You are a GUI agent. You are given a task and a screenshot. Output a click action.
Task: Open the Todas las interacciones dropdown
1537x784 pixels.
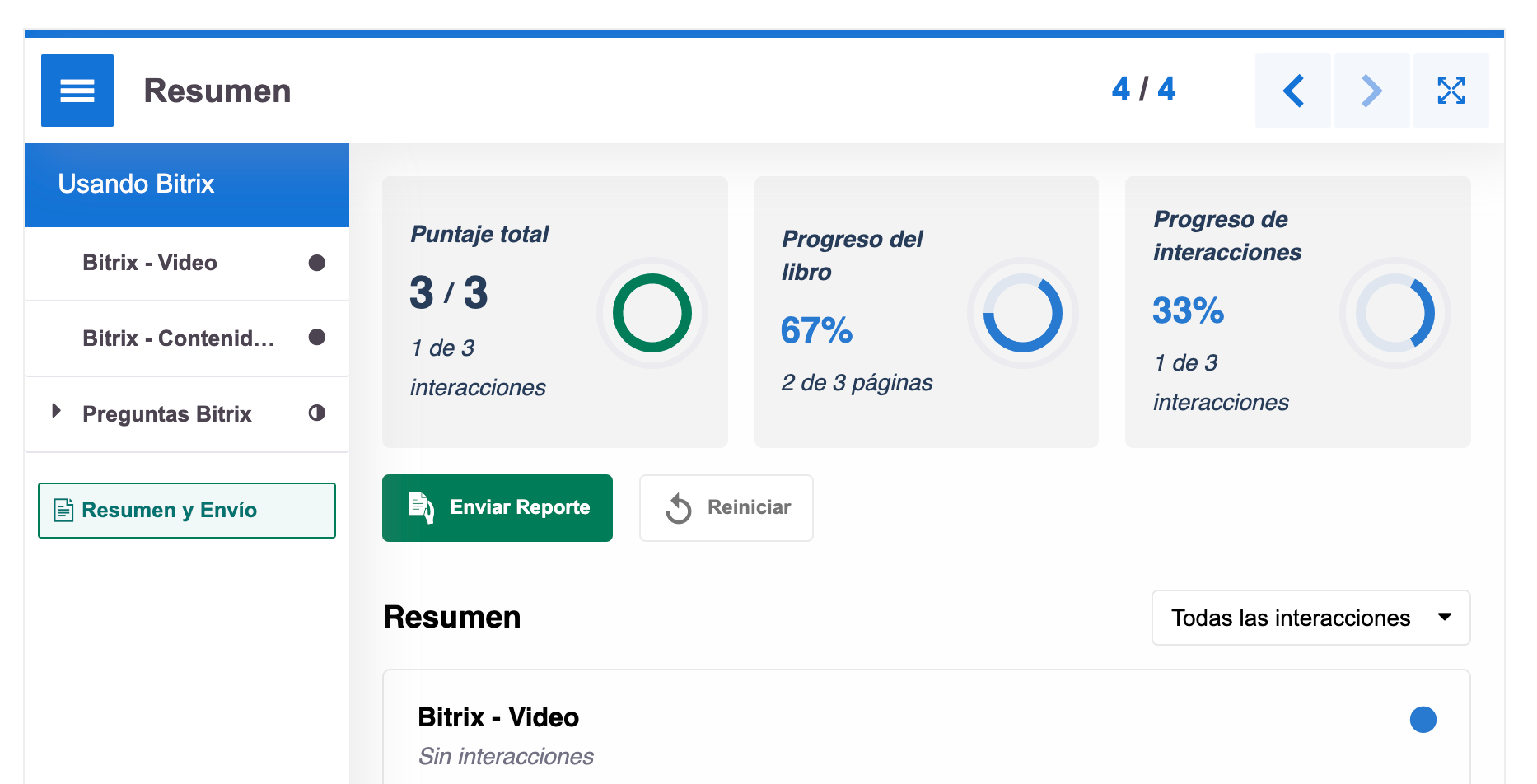tap(1310, 618)
